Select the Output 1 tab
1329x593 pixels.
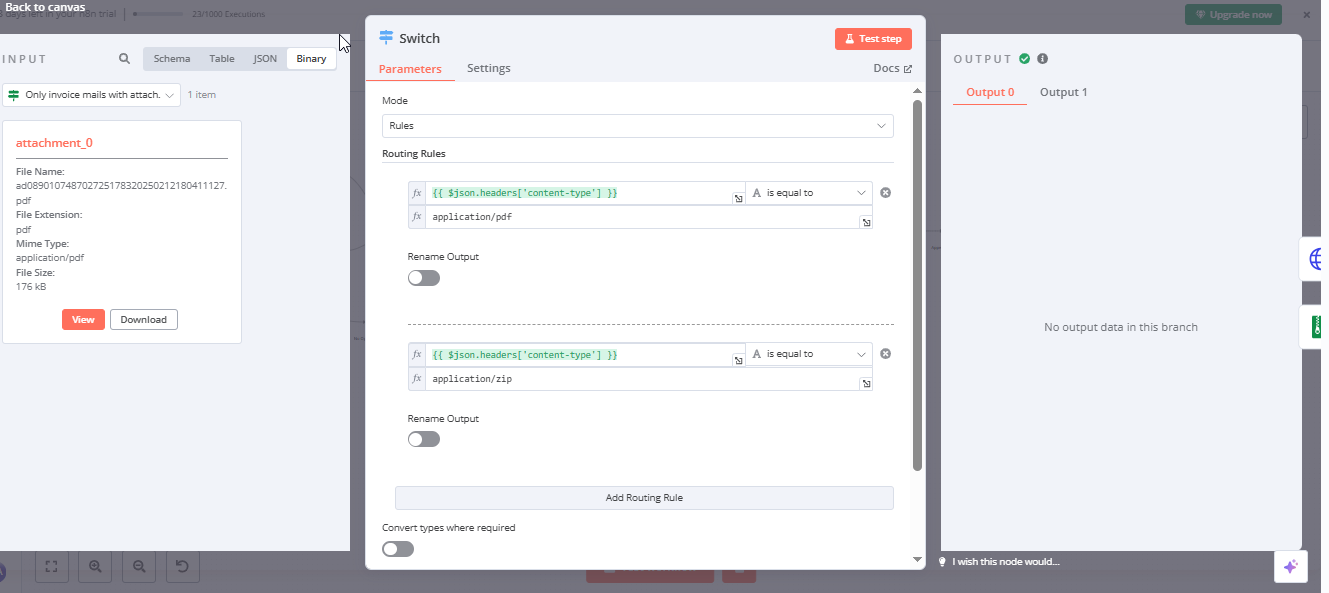pos(1063,93)
